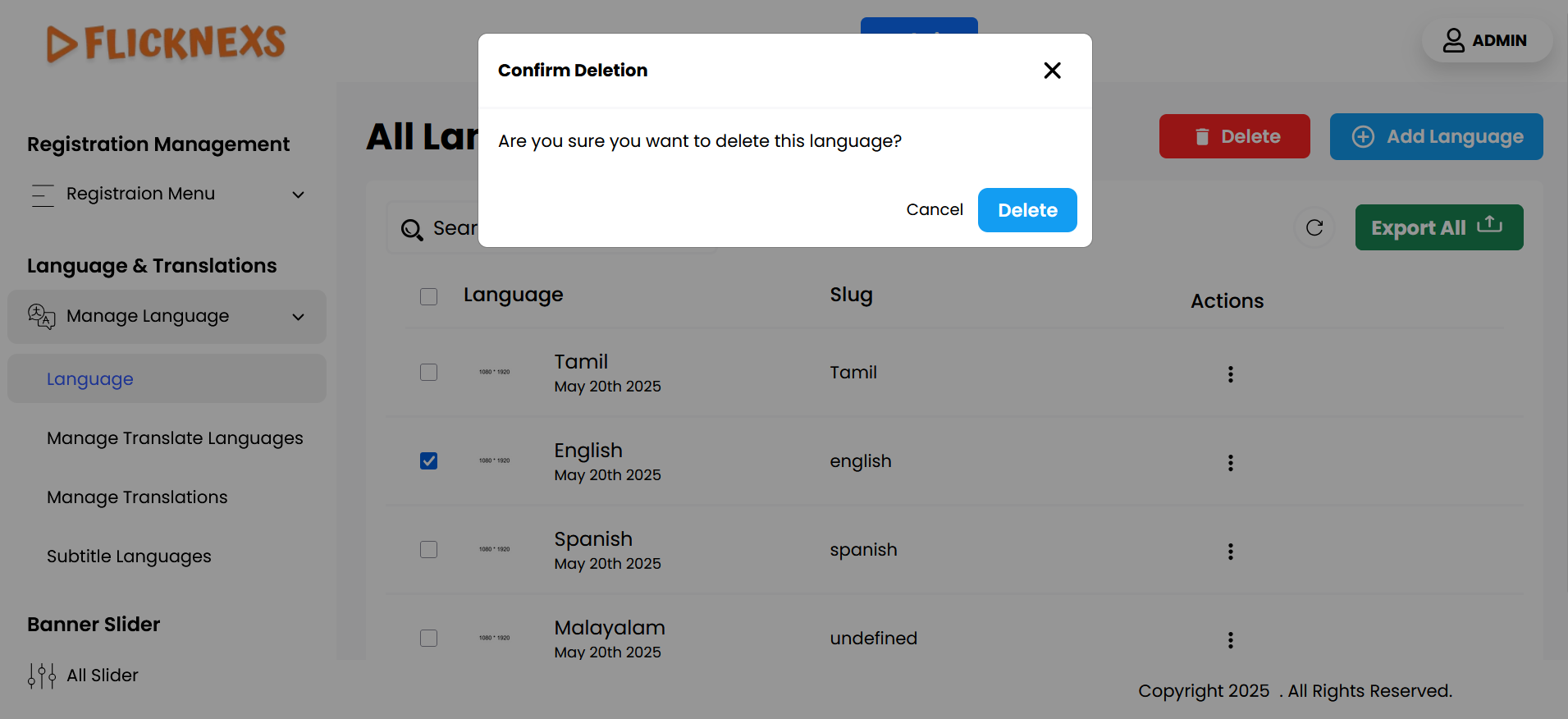Open the three-dot actions menu for Spanish
The height and width of the screenshot is (719, 1568).
pyautogui.click(x=1230, y=552)
